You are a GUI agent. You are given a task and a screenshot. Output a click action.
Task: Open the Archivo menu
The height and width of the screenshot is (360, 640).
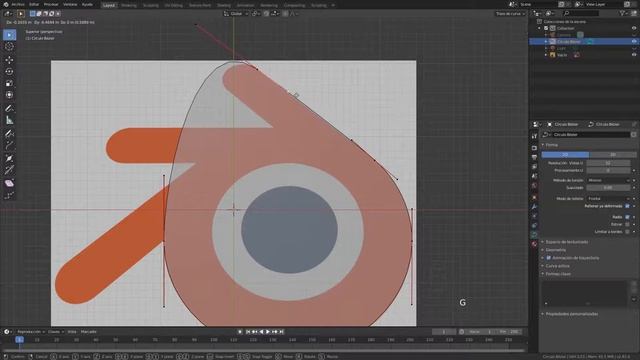tap(18, 4)
